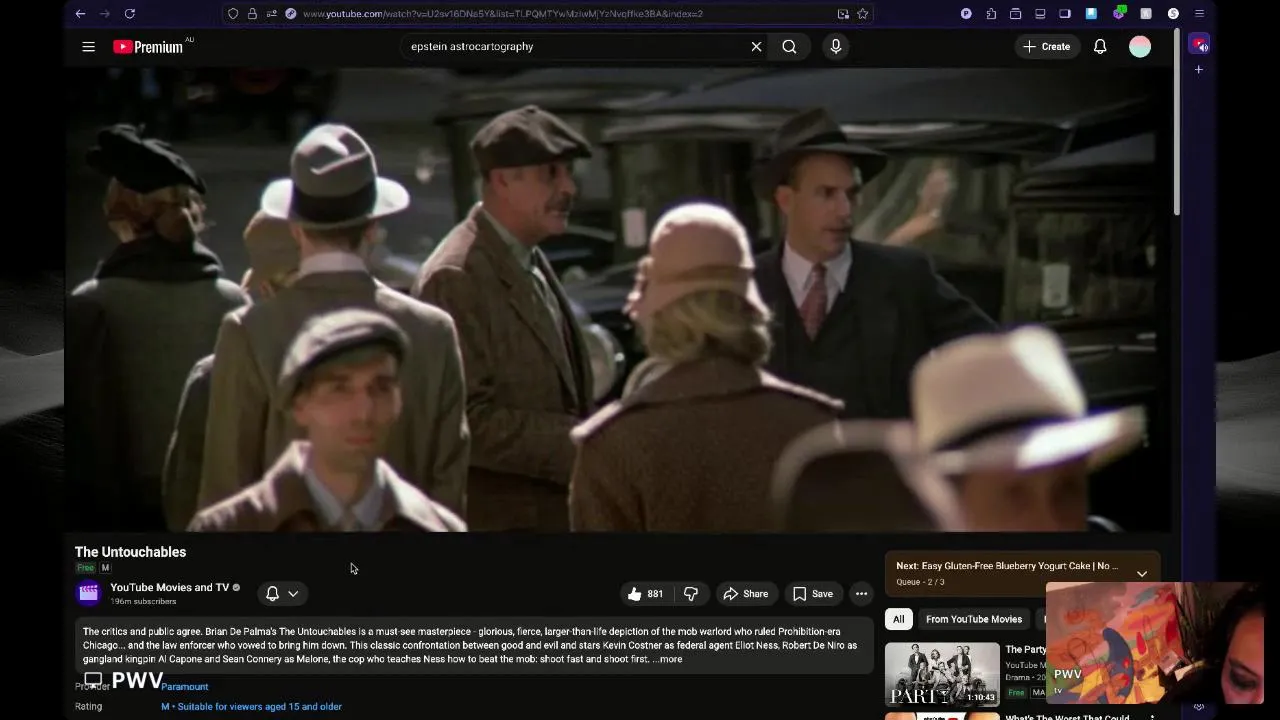1280x720 pixels.
Task: Open the Paramount provider link
Action: (185, 687)
